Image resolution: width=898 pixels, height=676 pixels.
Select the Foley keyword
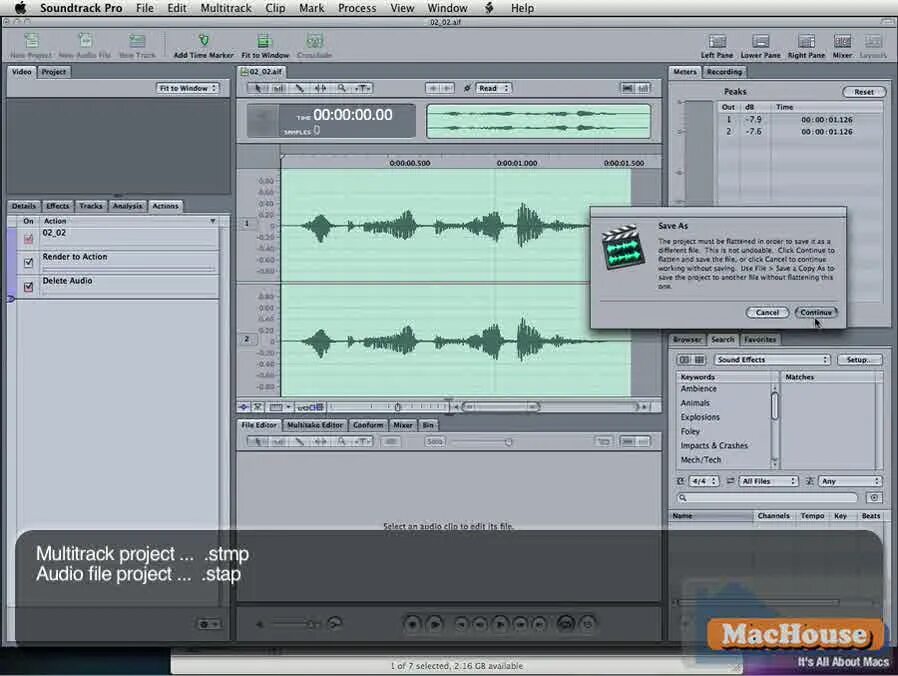(690, 432)
